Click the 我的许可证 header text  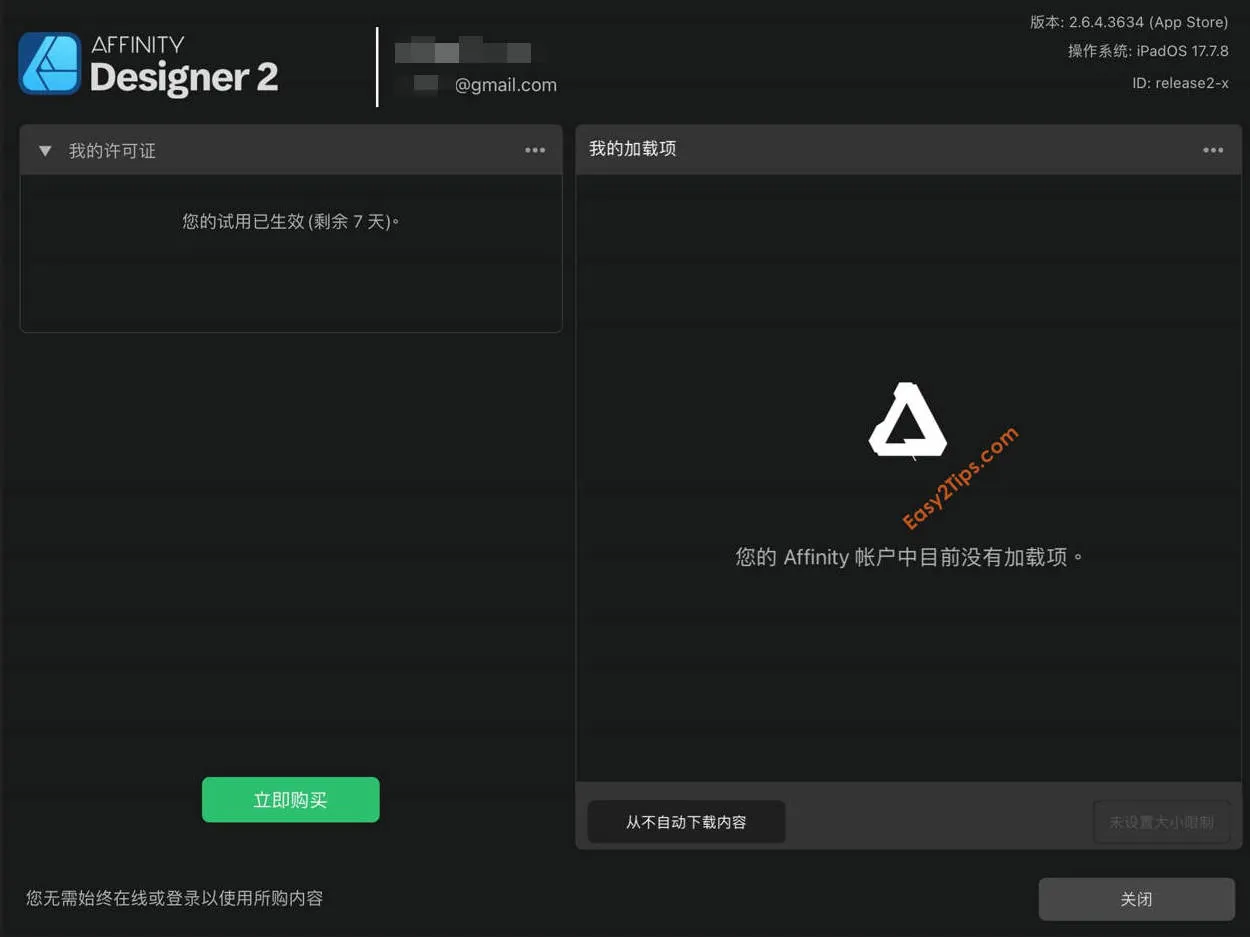pos(112,151)
